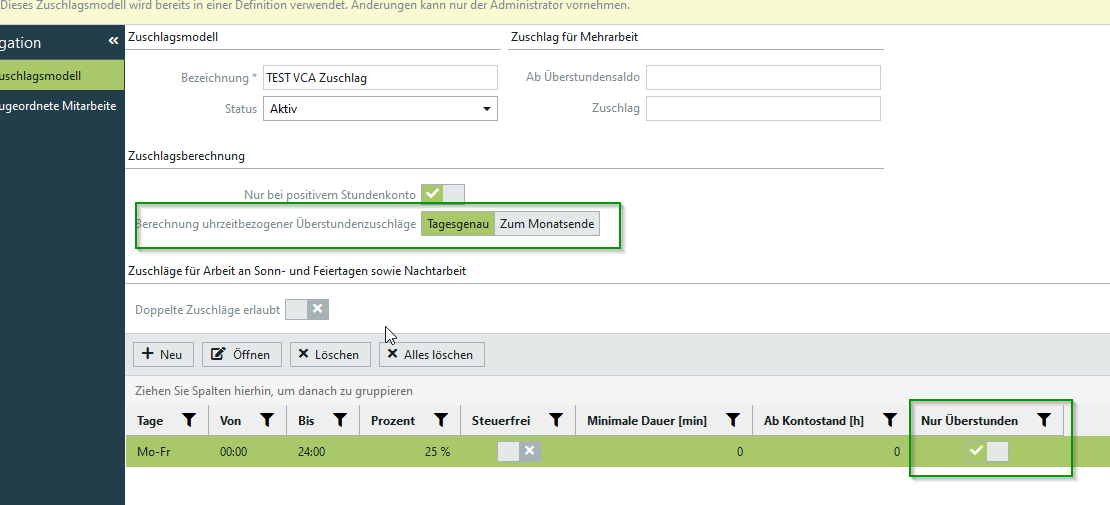Toggle Steuerfrei switch in Mo-Fr row

519,451
